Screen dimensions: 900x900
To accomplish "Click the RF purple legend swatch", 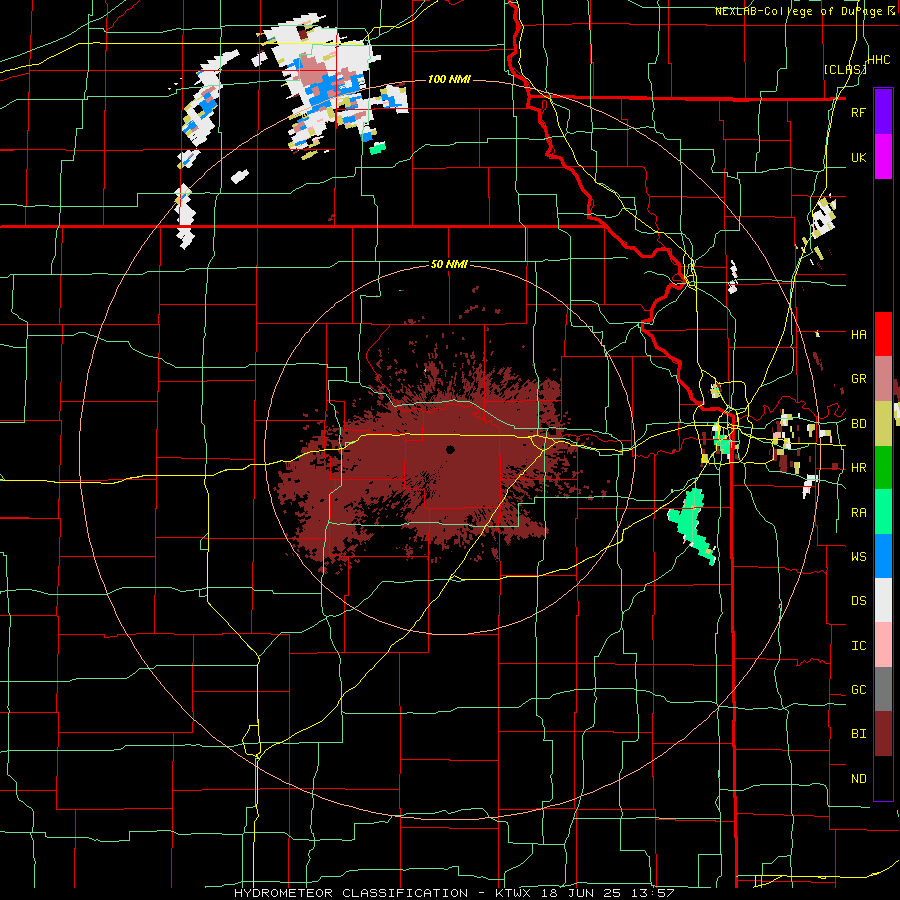I will (x=883, y=111).
